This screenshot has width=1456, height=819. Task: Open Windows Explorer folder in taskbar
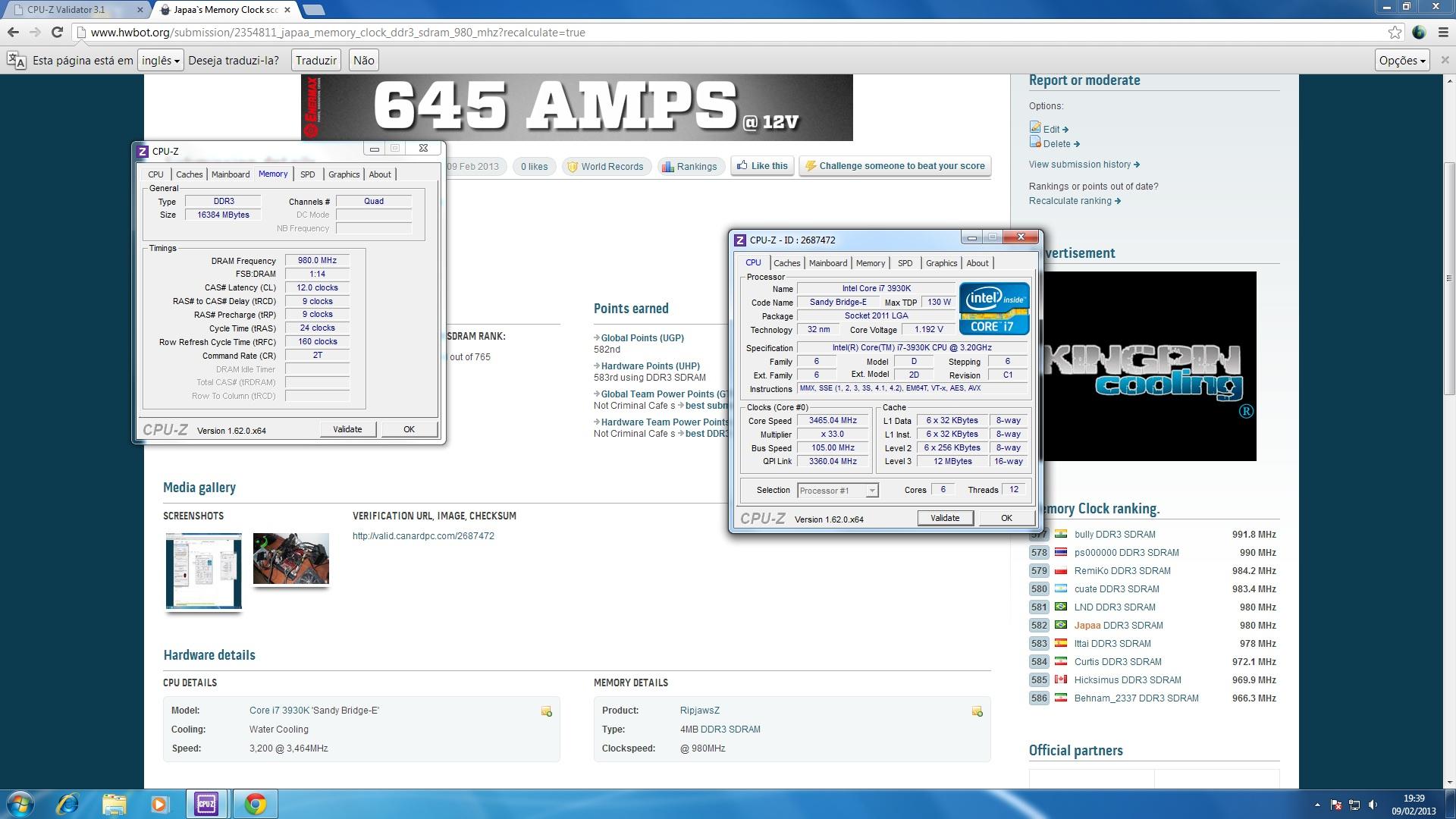(x=114, y=804)
